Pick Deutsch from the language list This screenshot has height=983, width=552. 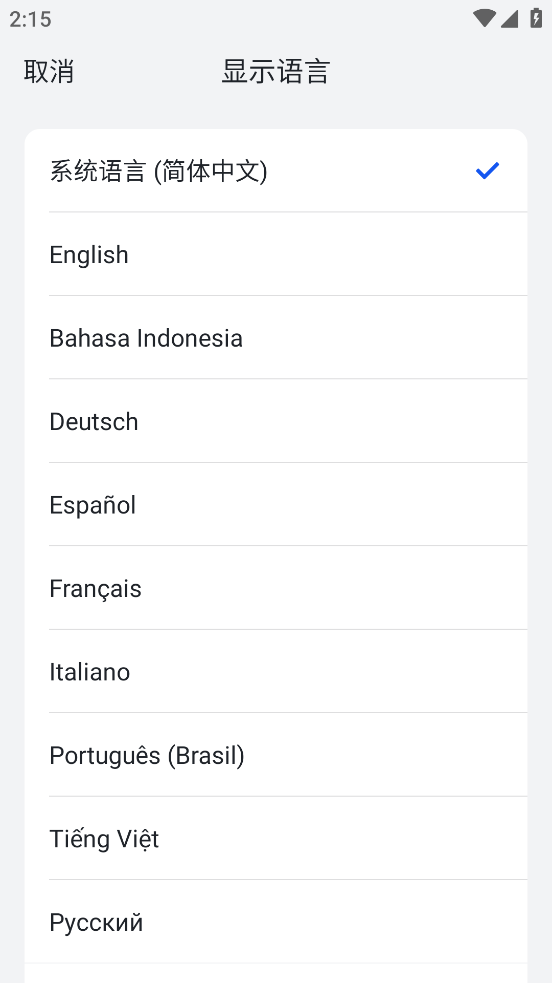click(x=276, y=421)
